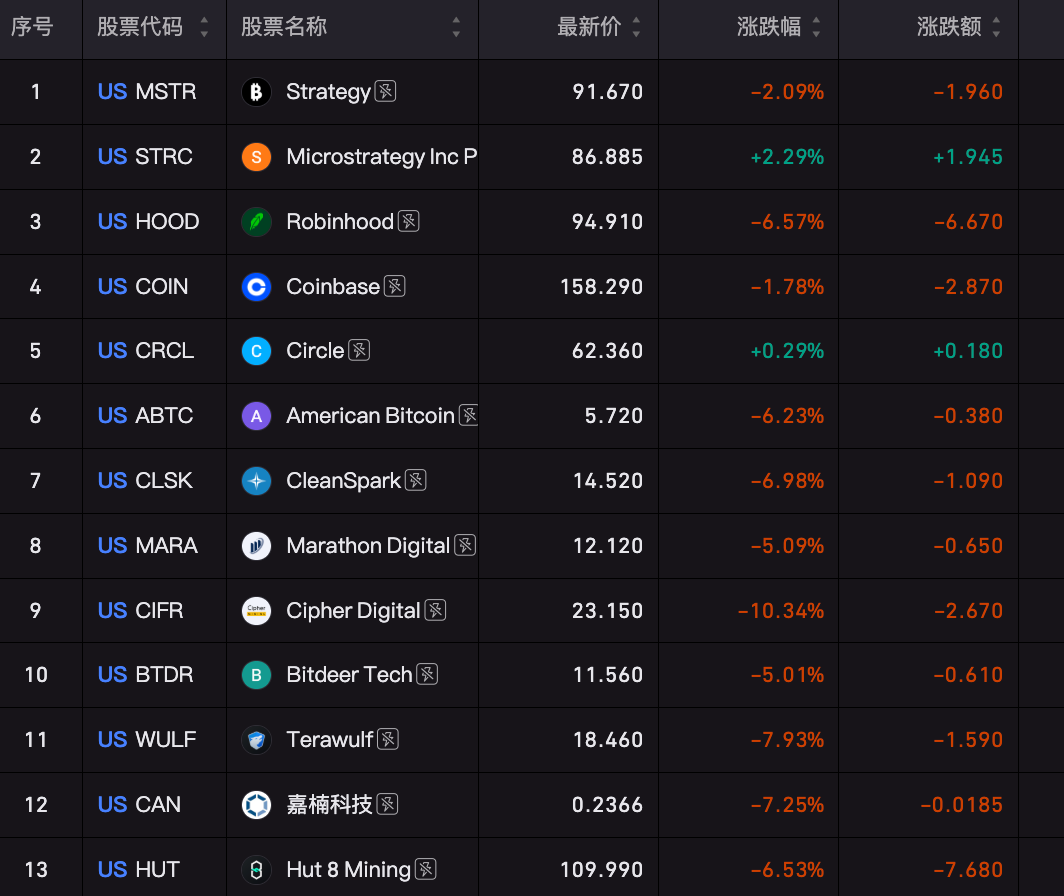Click the Coinbase blue logo icon
Viewport: 1064px width, 896px height.
click(x=256, y=287)
